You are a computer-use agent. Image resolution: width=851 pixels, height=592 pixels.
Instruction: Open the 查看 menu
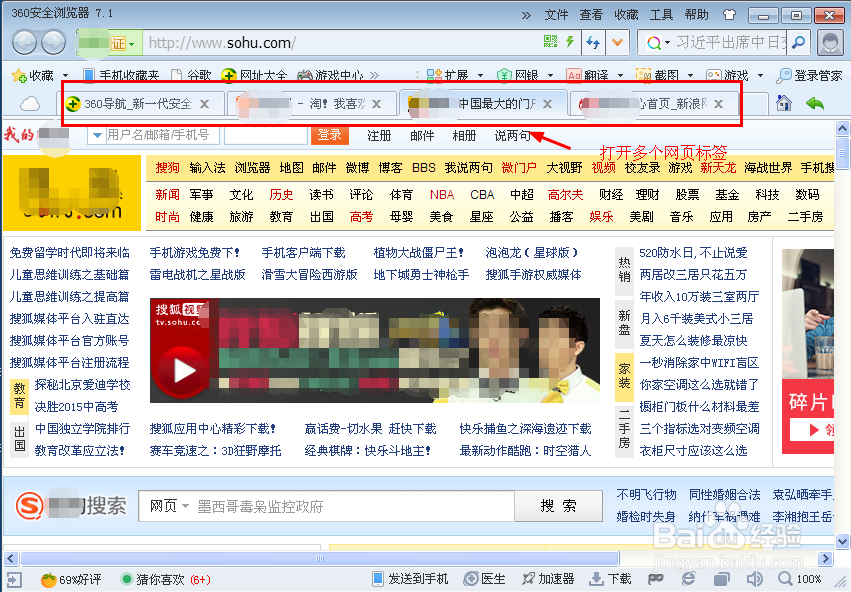[x=591, y=15]
